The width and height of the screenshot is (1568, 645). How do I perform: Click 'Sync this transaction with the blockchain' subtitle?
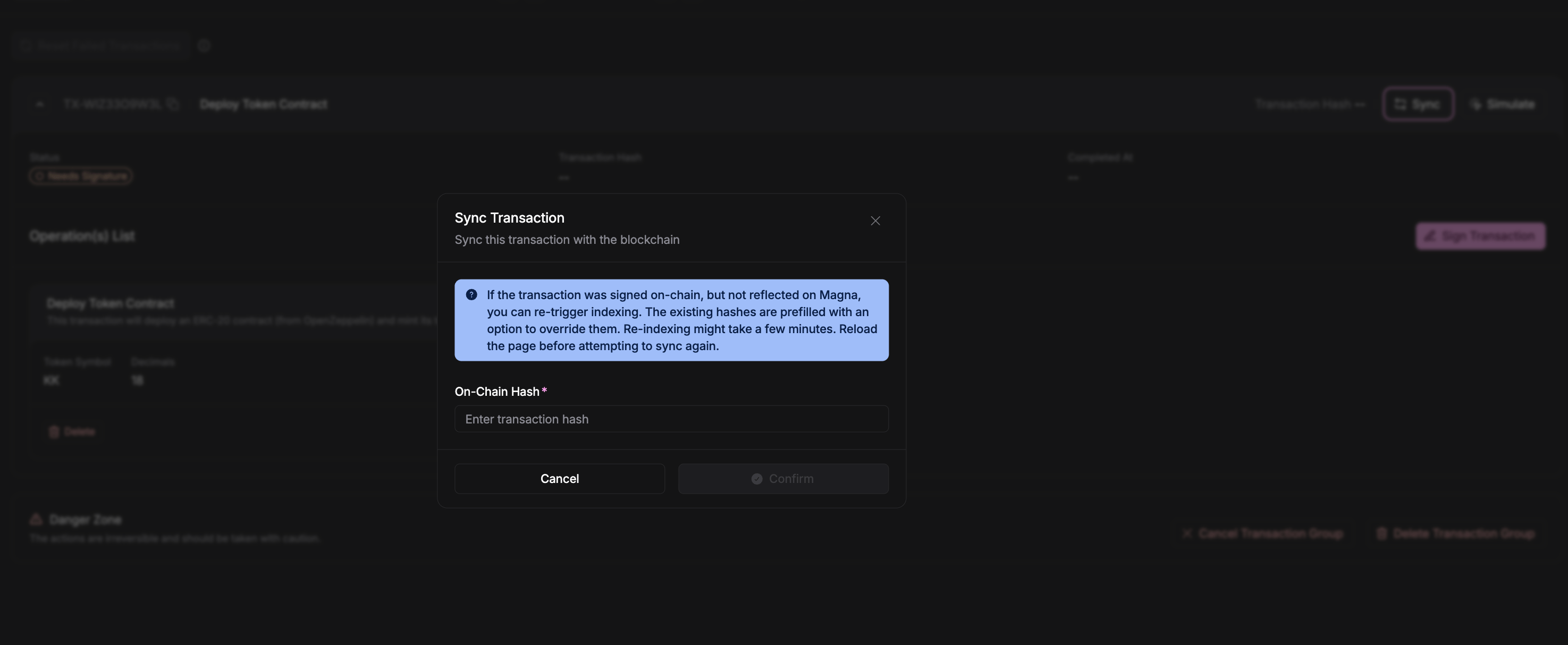567,240
